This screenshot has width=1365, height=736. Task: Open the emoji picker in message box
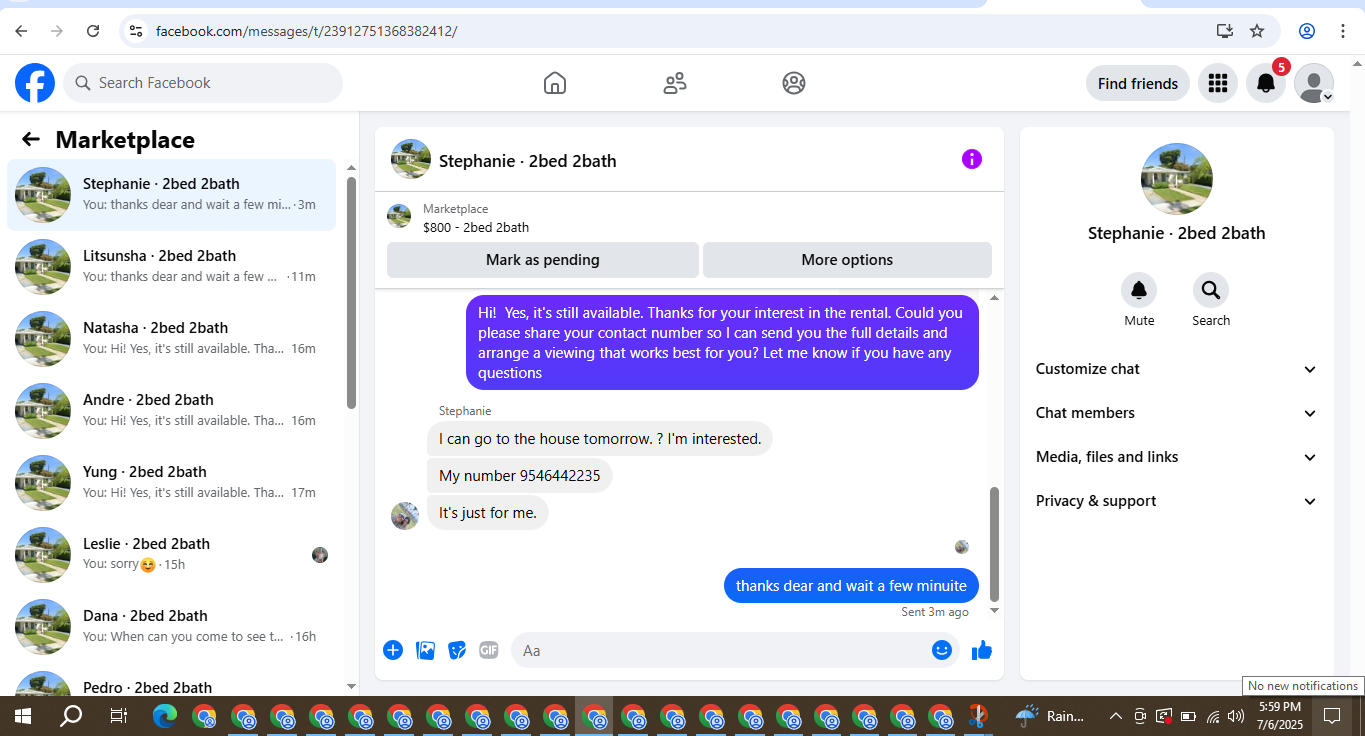(x=941, y=650)
